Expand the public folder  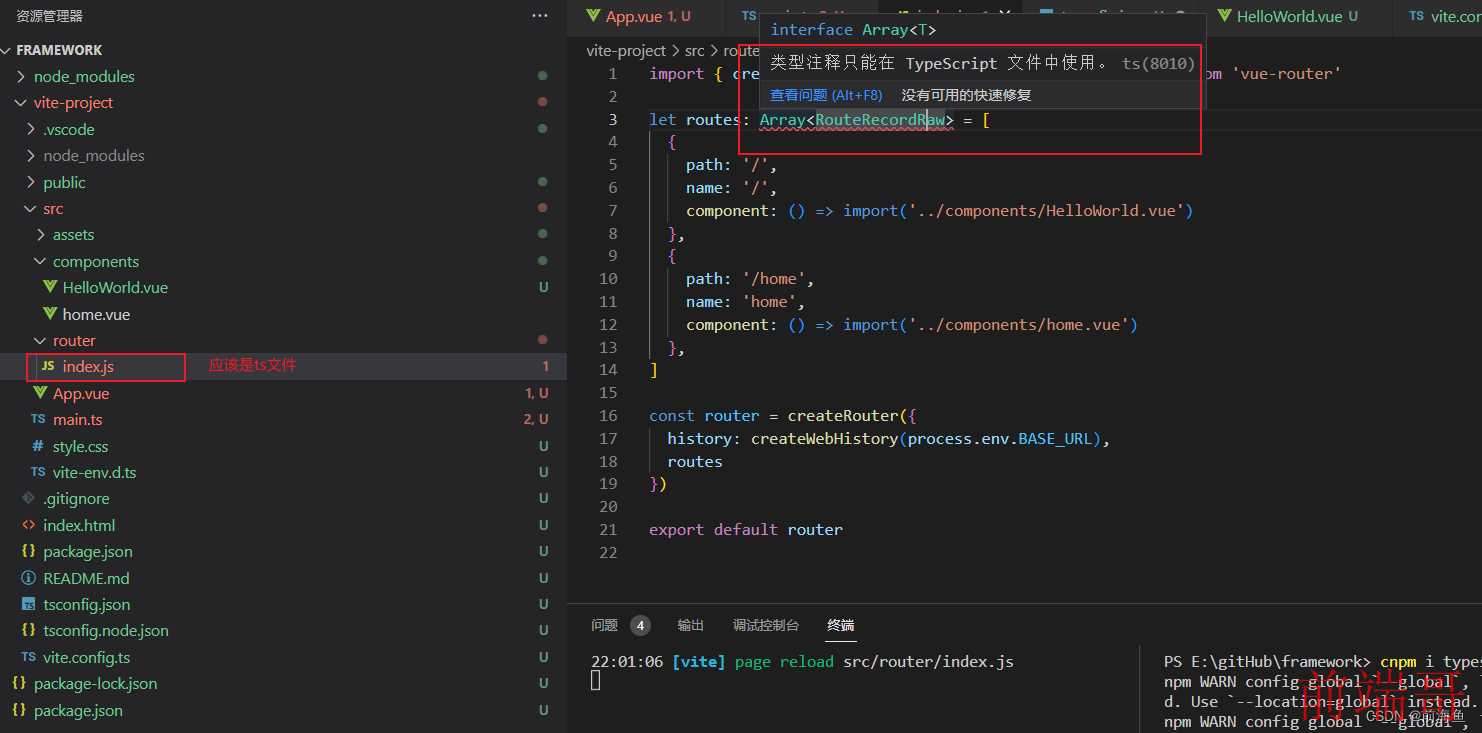point(31,182)
